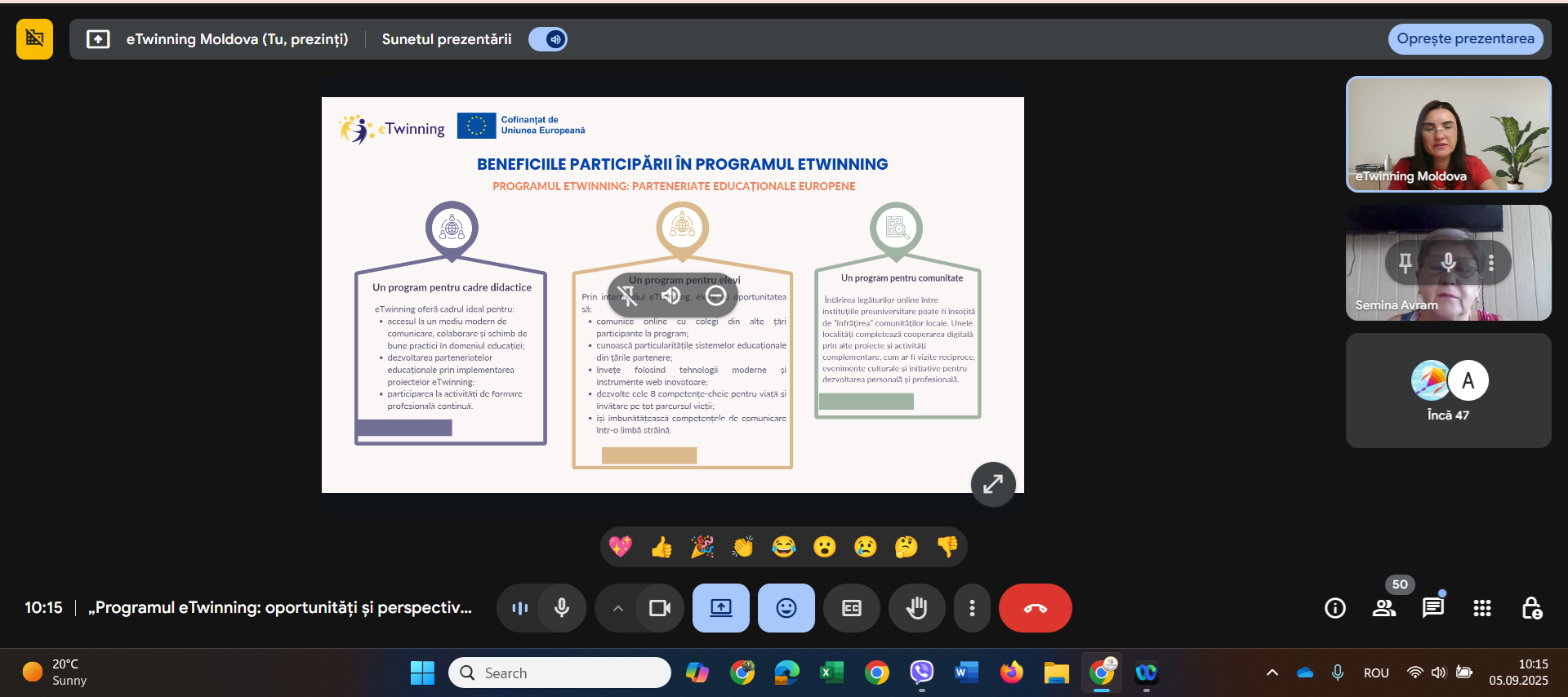Open Copilot from the taskbar
The height and width of the screenshot is (697, 1568).
697,673
